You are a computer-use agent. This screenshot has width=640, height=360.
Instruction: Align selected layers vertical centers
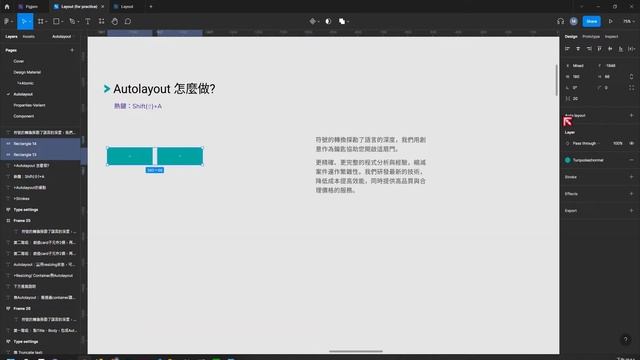[x=610, y=49]
